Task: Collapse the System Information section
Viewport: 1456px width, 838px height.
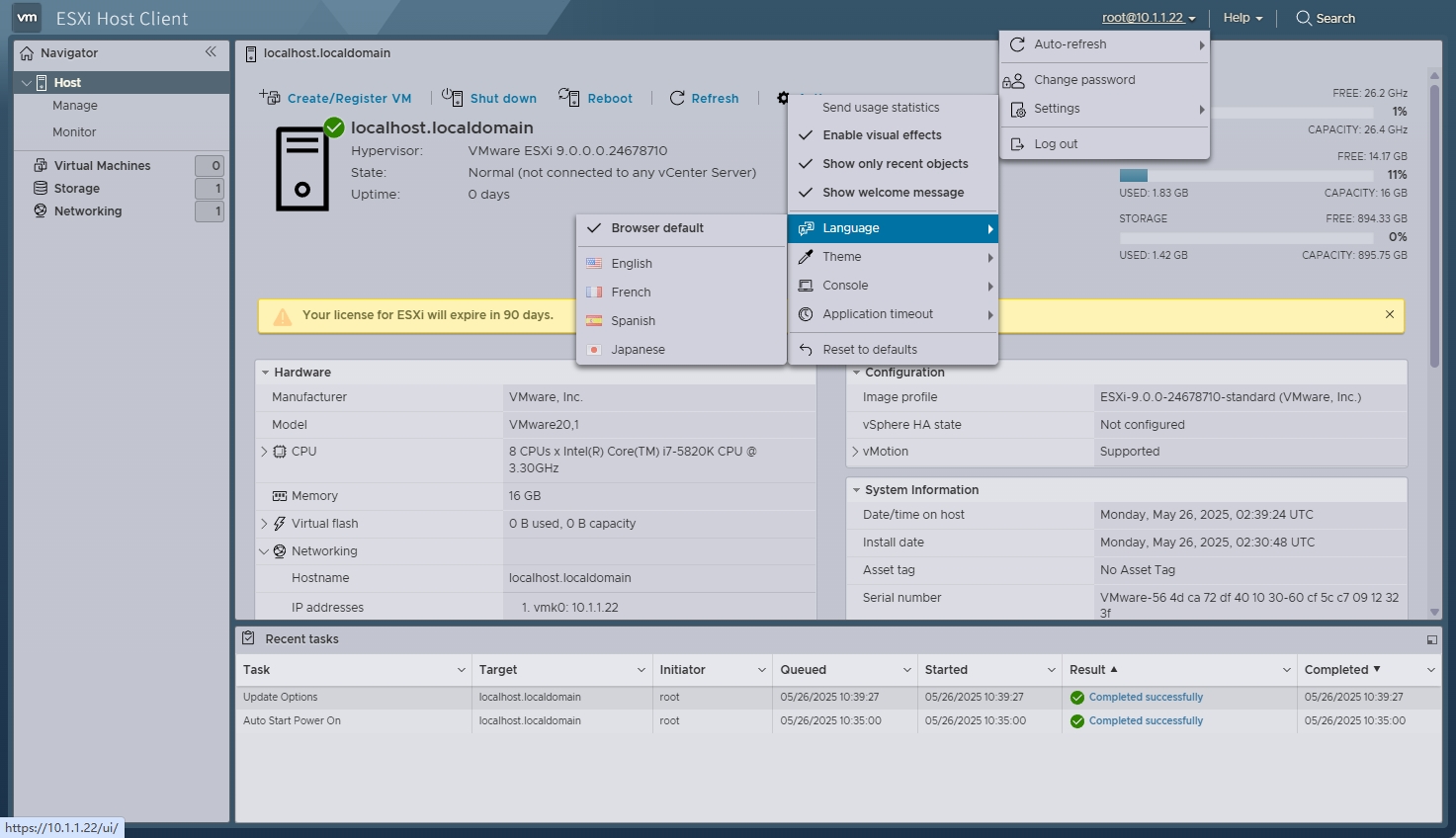Action: click(856, 490)
